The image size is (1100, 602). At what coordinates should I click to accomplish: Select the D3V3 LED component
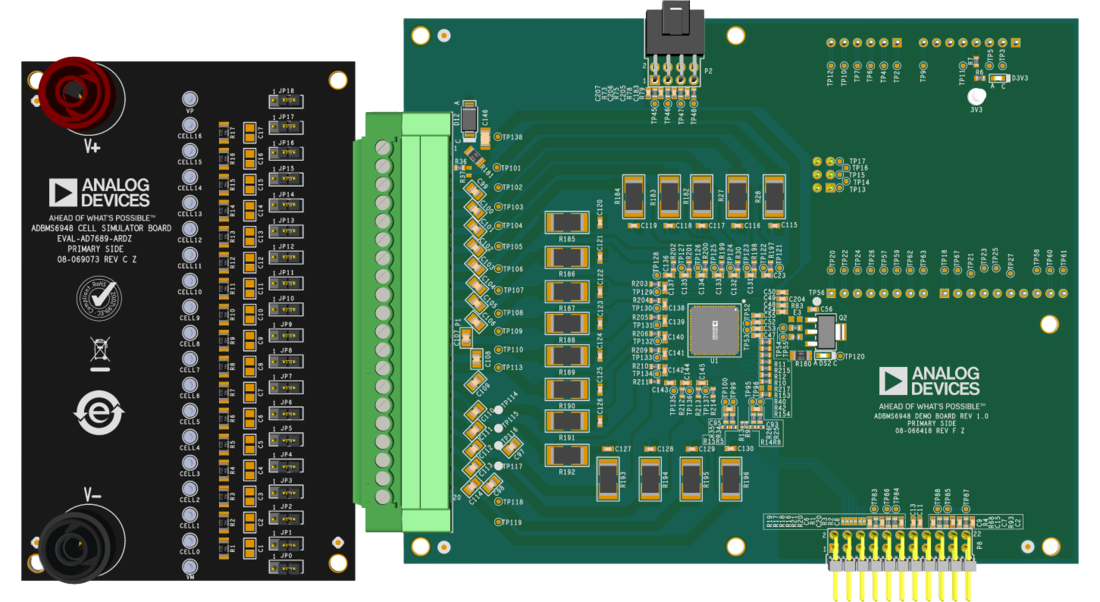click(1000, 79)
